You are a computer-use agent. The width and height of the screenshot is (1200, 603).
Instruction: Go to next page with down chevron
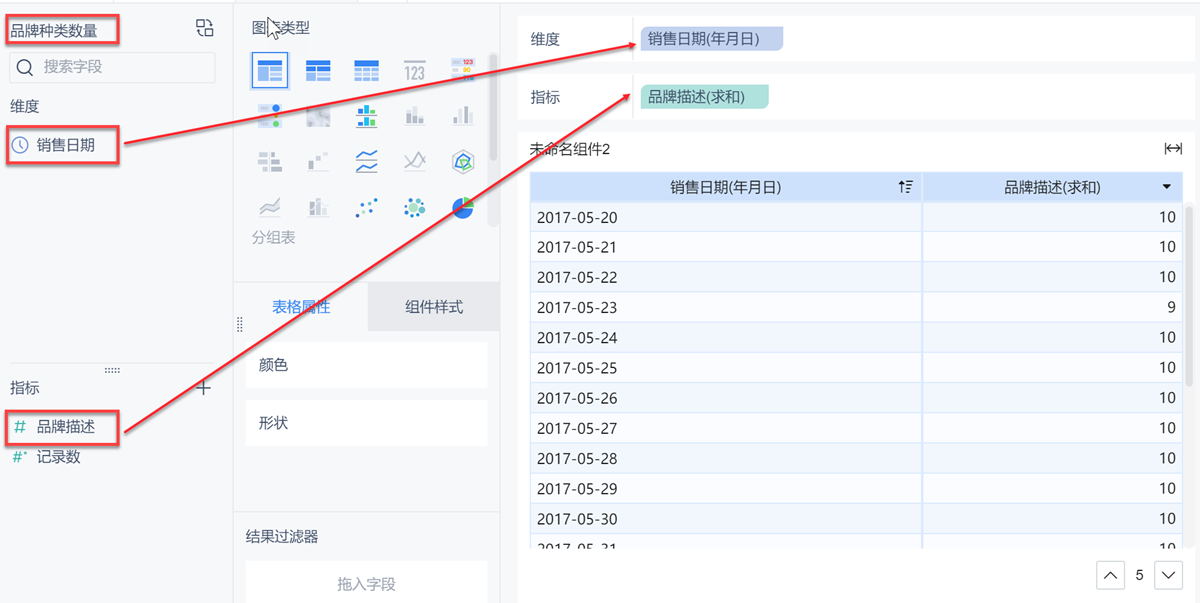1169,576
